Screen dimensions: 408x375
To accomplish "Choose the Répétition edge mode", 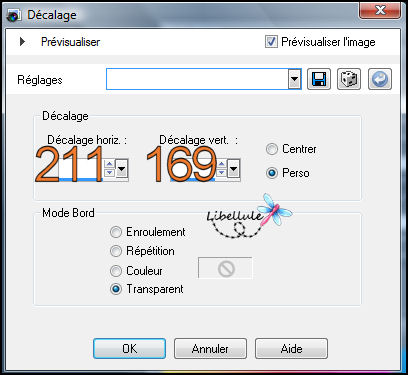I will pyautogui.click(x=116, y=251).
